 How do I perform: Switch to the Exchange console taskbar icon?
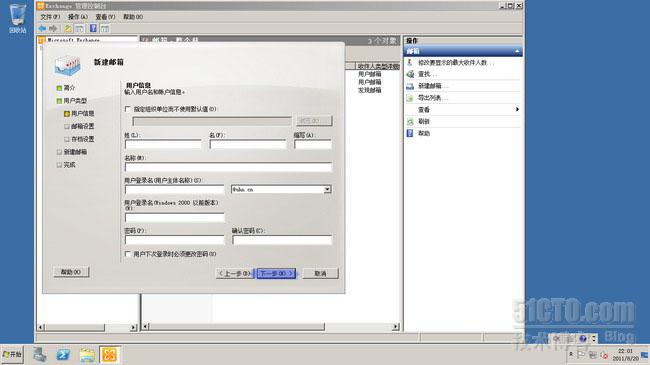[110, 355]
